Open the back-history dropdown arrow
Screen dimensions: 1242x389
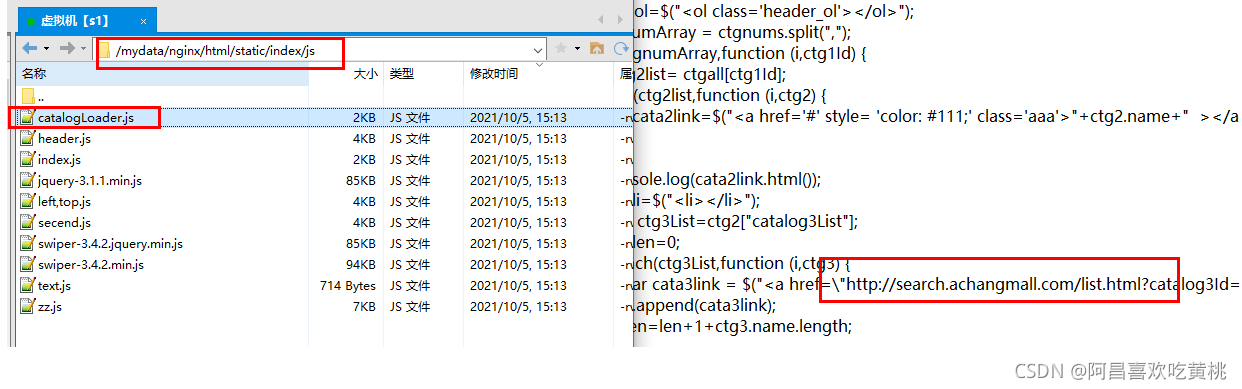tap(46, 48)
